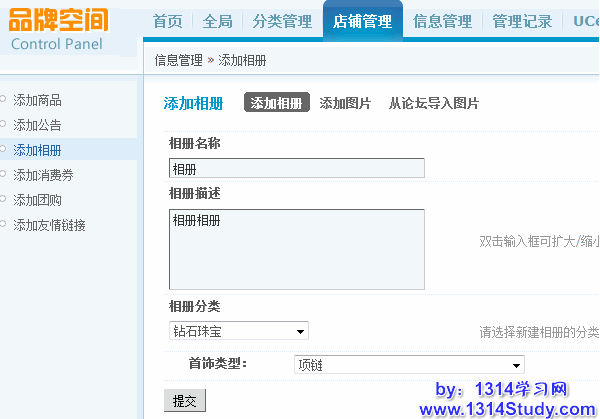Open the 首饰类型 dropdown showing 项链
The image size is (600, 419).
click(x=408, y=365)
